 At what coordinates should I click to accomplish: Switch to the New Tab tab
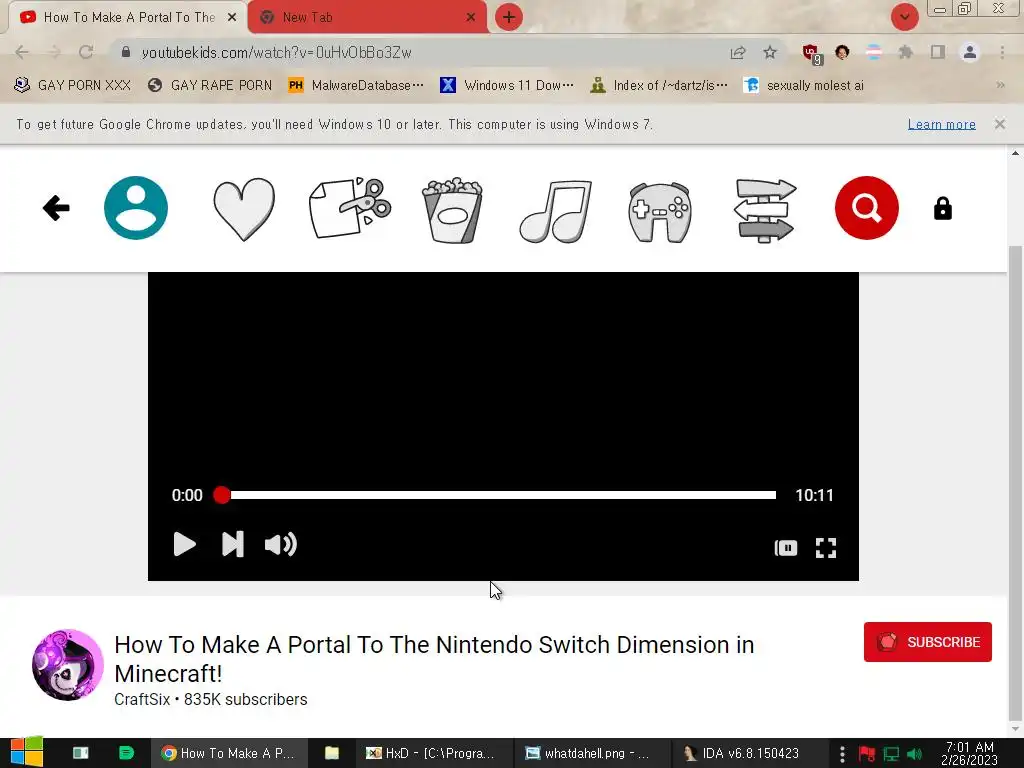pyautogui.click(x=368, y=18)
